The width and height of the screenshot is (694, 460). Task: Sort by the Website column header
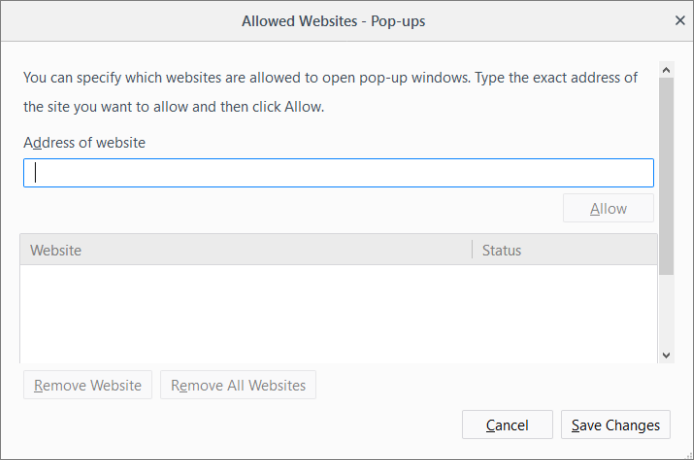pyautogui.click(x=245, y=250)
